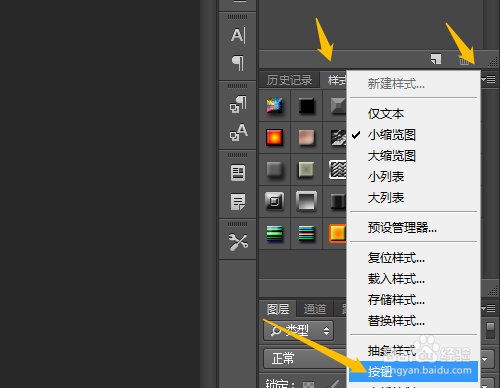The image size is (500, 388).
Task: Open the Character Styles panel icon
Action: (238, 132)
